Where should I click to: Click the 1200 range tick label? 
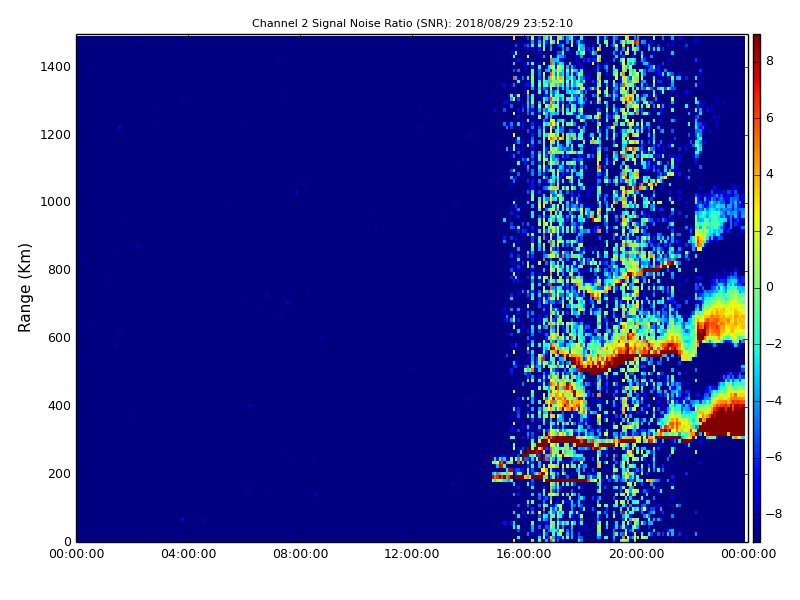[x=56, y=135]
